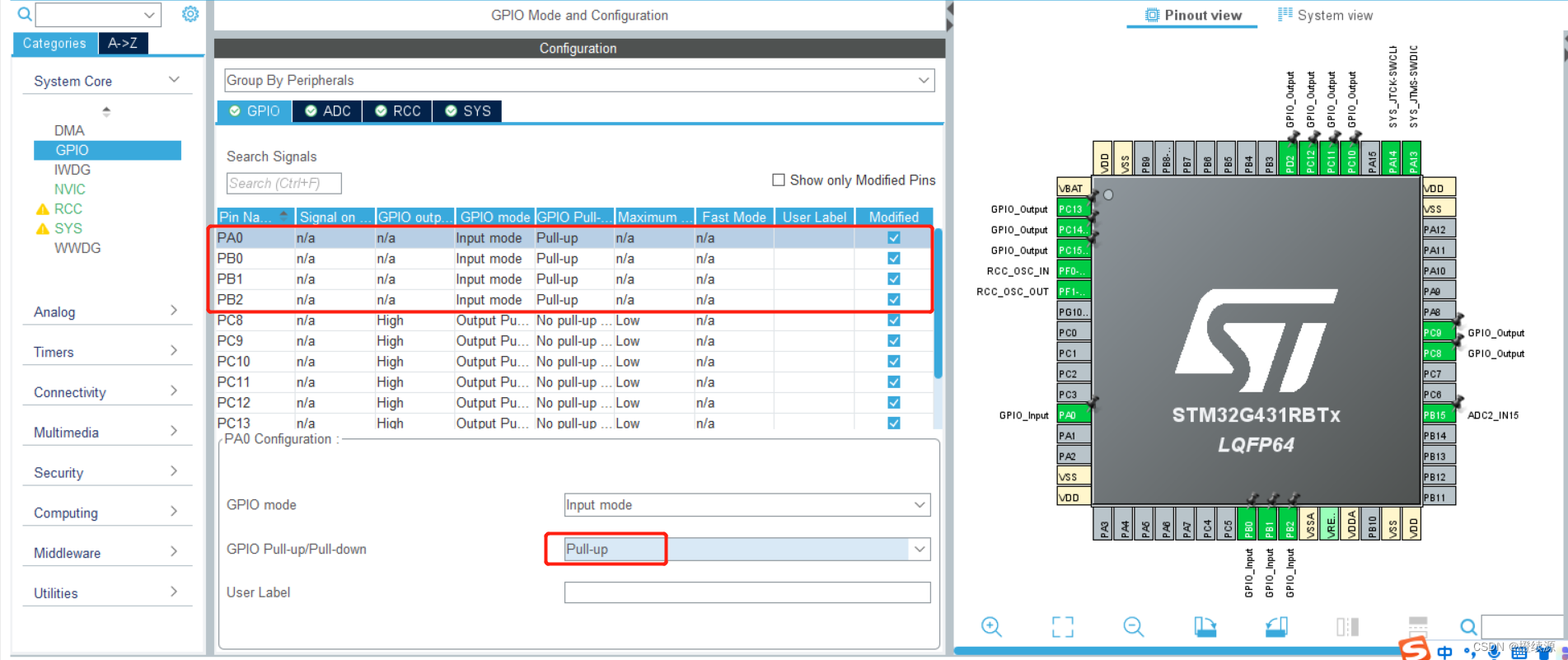1568x660 pixels.
Task: Click the User Label column header
Action: click(x=814, y=217)
